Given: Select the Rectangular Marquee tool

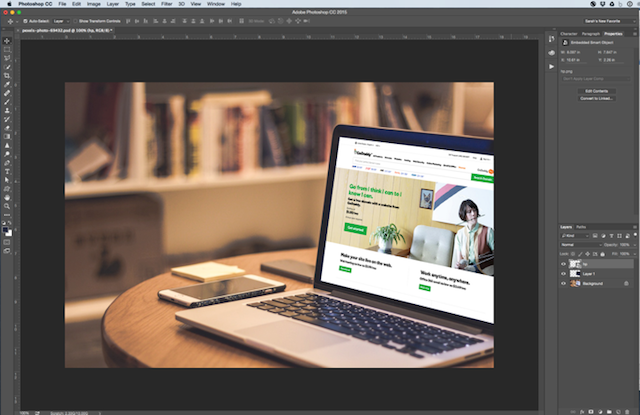Looking at the screenshot, I should [x=7, y=49].
